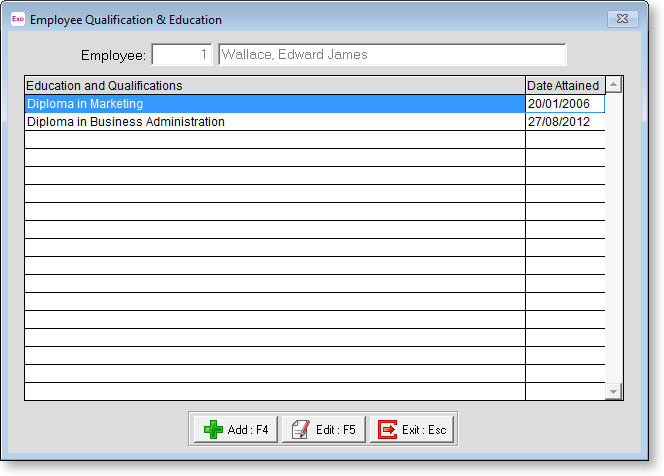664x476 pixels.
Task: Click the window title bar text
Action: (x=126, y=19)
